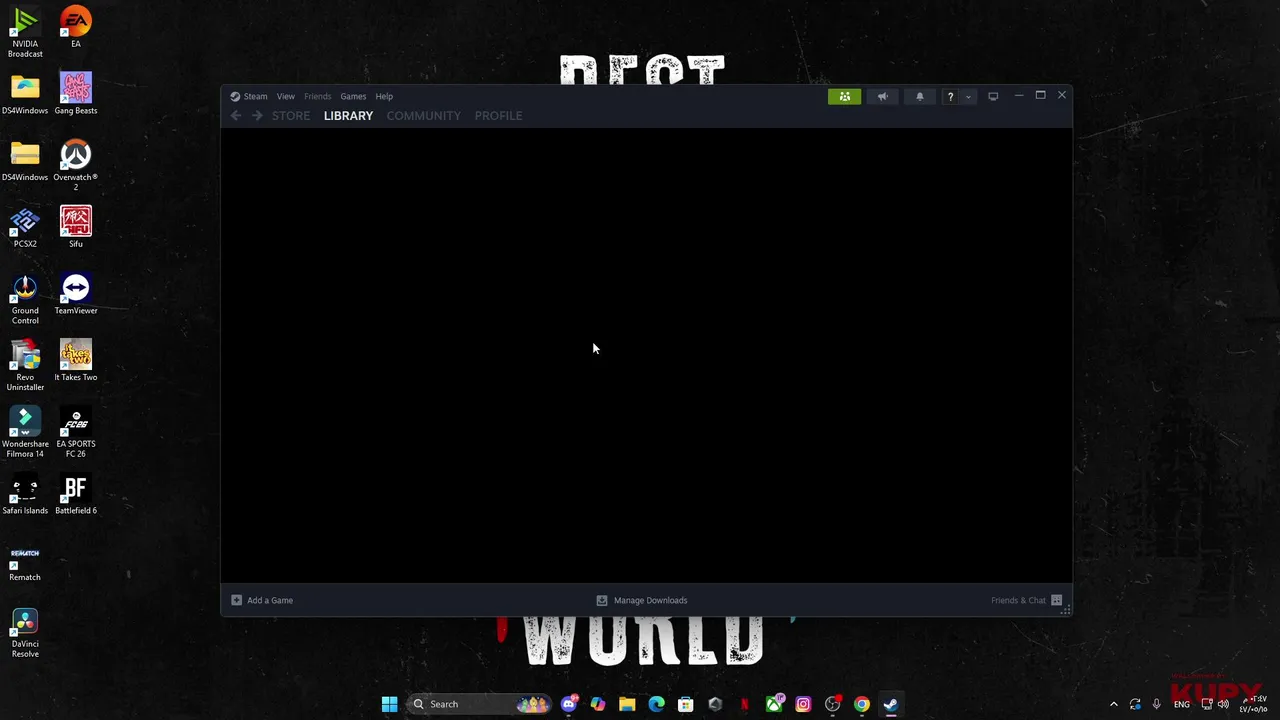Maximize the Steam window
The height and width of the screenshot is (720, 1280).
(x=1040, y=96)
